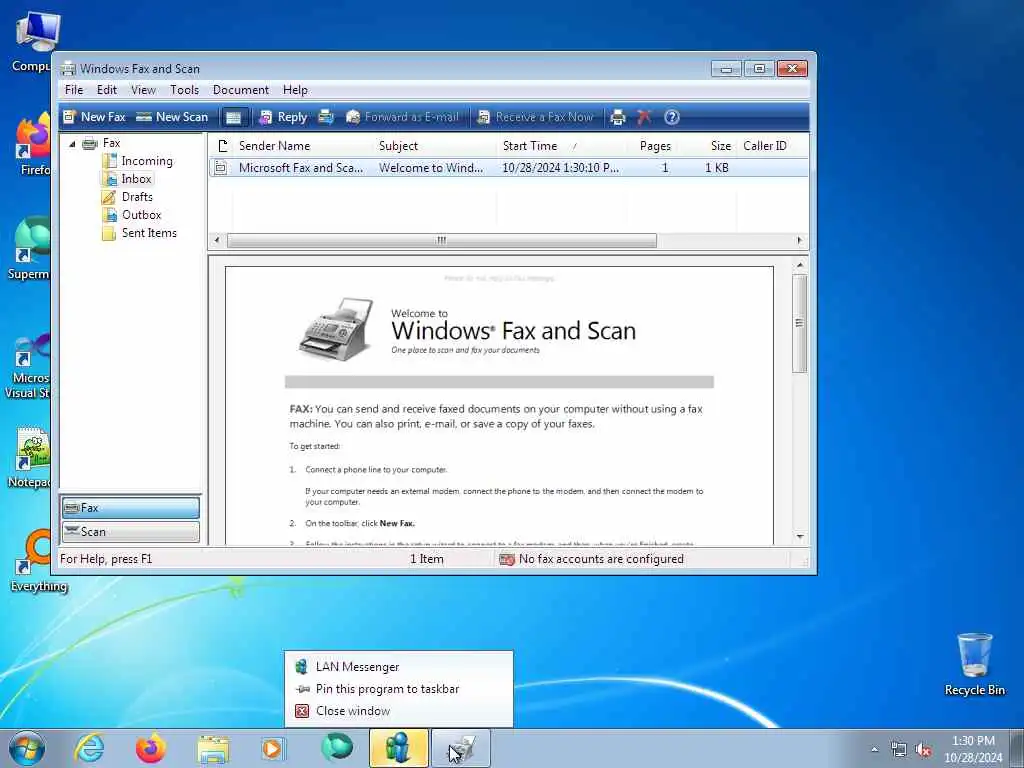The height and width of the screenshot is (768, 1024).
Task: Toggle the preview pane toolbar icon
Action: pyautogui.click(x=233, y=118)
